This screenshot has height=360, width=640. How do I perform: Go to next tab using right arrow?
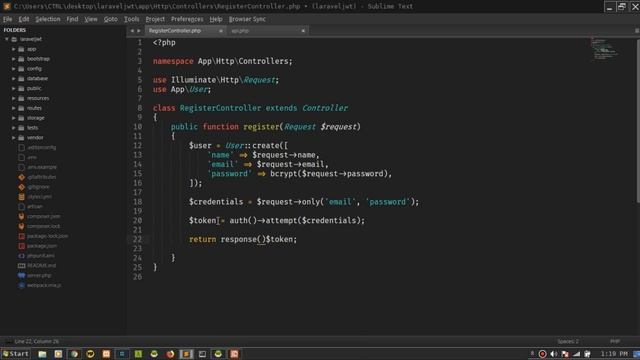139,31
